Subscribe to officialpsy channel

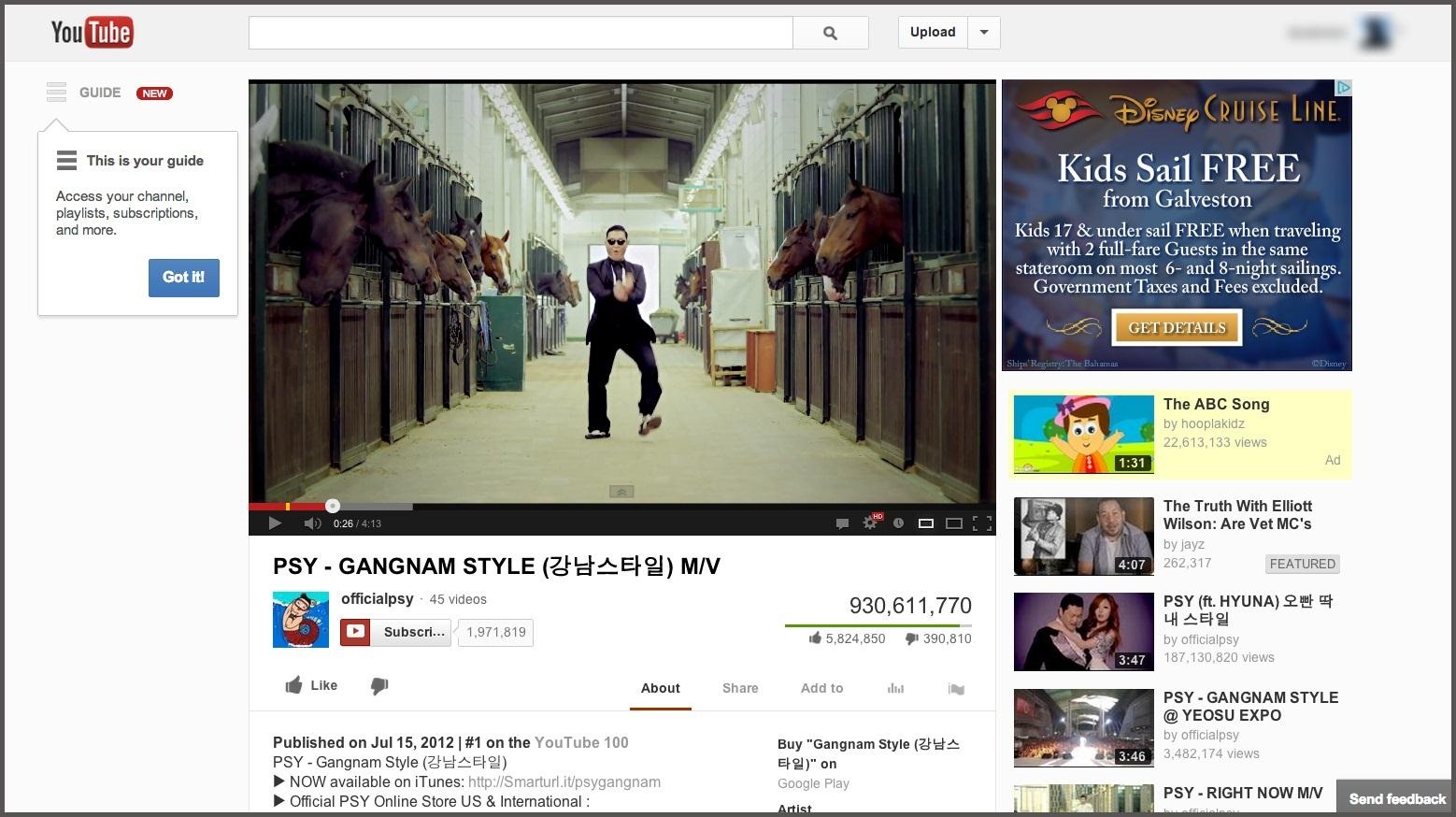pos(394,632)
